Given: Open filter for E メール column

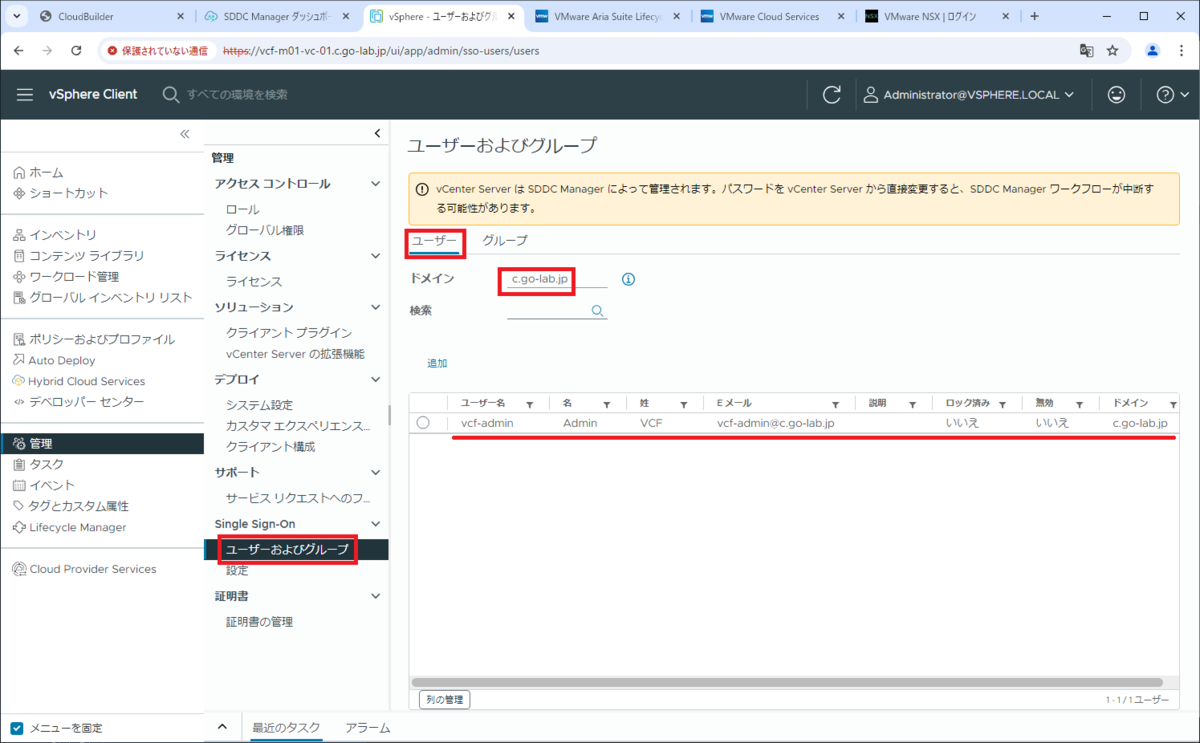Looking at the screenshot, I should coord(835,404).
